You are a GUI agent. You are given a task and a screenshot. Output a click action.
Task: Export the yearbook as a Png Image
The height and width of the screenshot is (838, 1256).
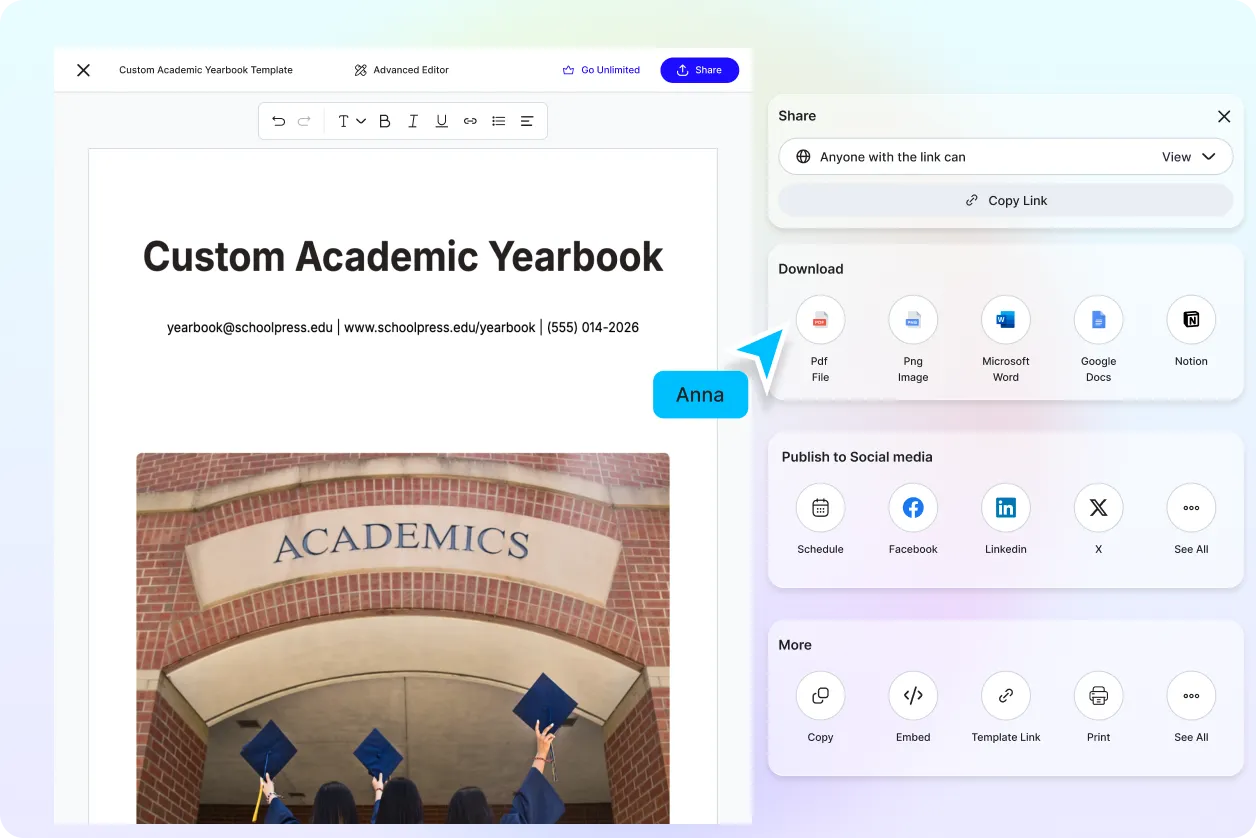[912, 319]
